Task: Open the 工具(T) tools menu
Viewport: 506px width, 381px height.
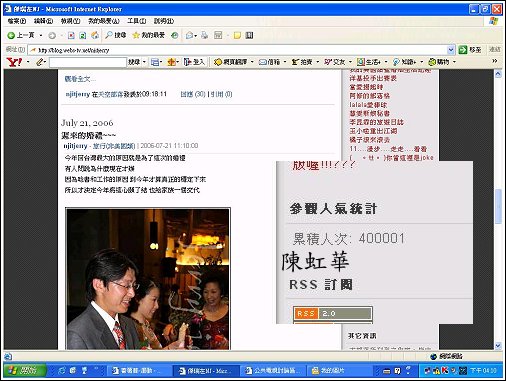Action: (x=137, y=21)
